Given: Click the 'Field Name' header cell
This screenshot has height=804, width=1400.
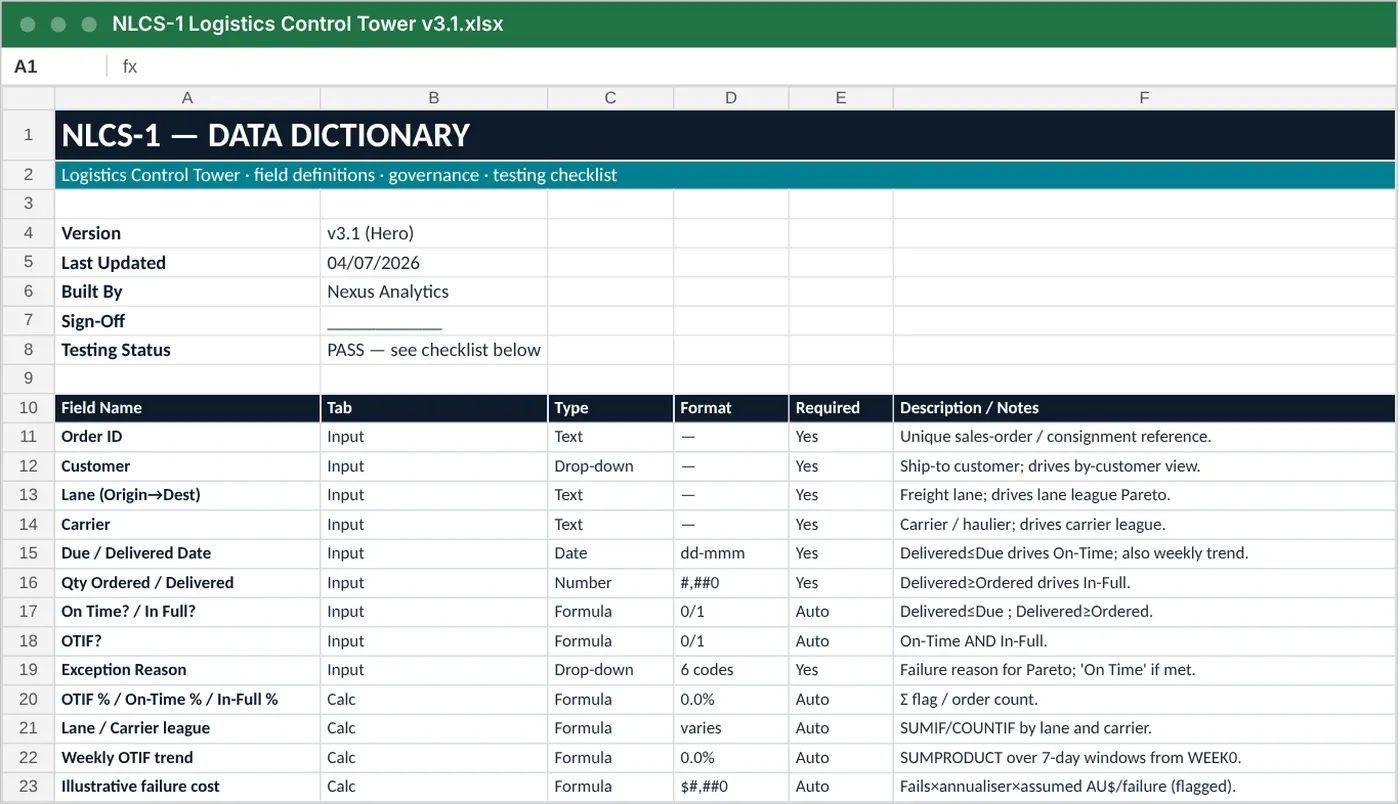Looking at the screenshot, I should [x=187, y=408].
